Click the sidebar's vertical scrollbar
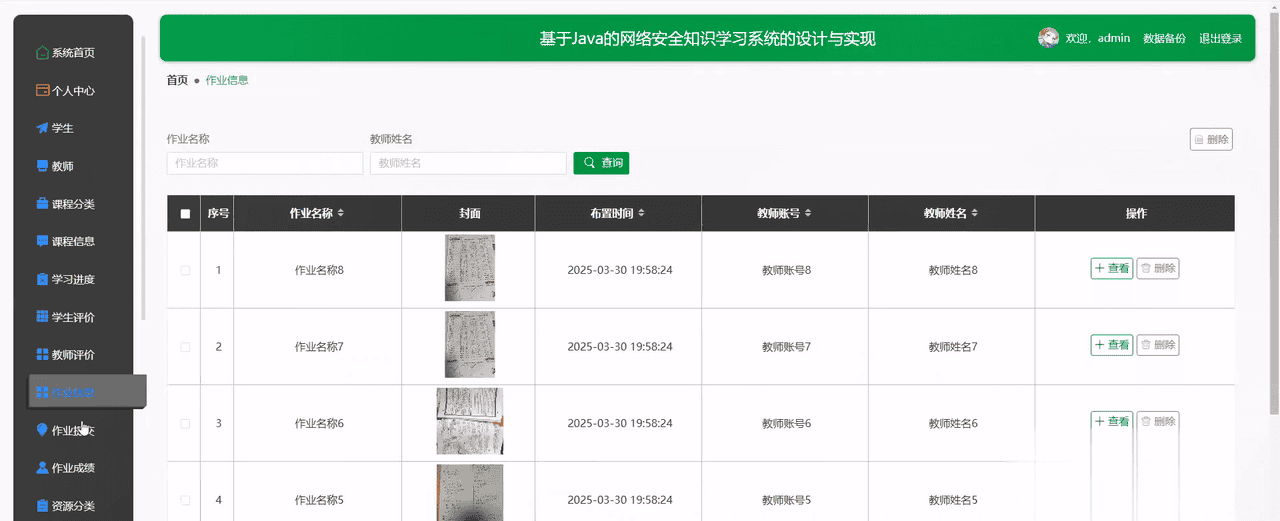Screen dimensions: 1280x521 pos(144,178)
